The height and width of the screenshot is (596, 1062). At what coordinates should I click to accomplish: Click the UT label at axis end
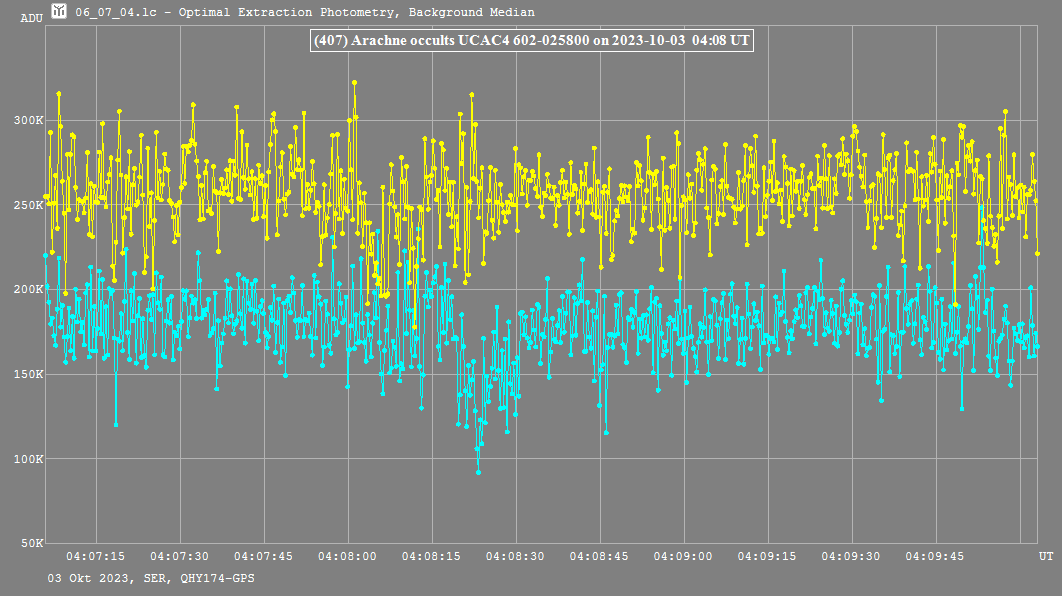(x=1045, y=556)
